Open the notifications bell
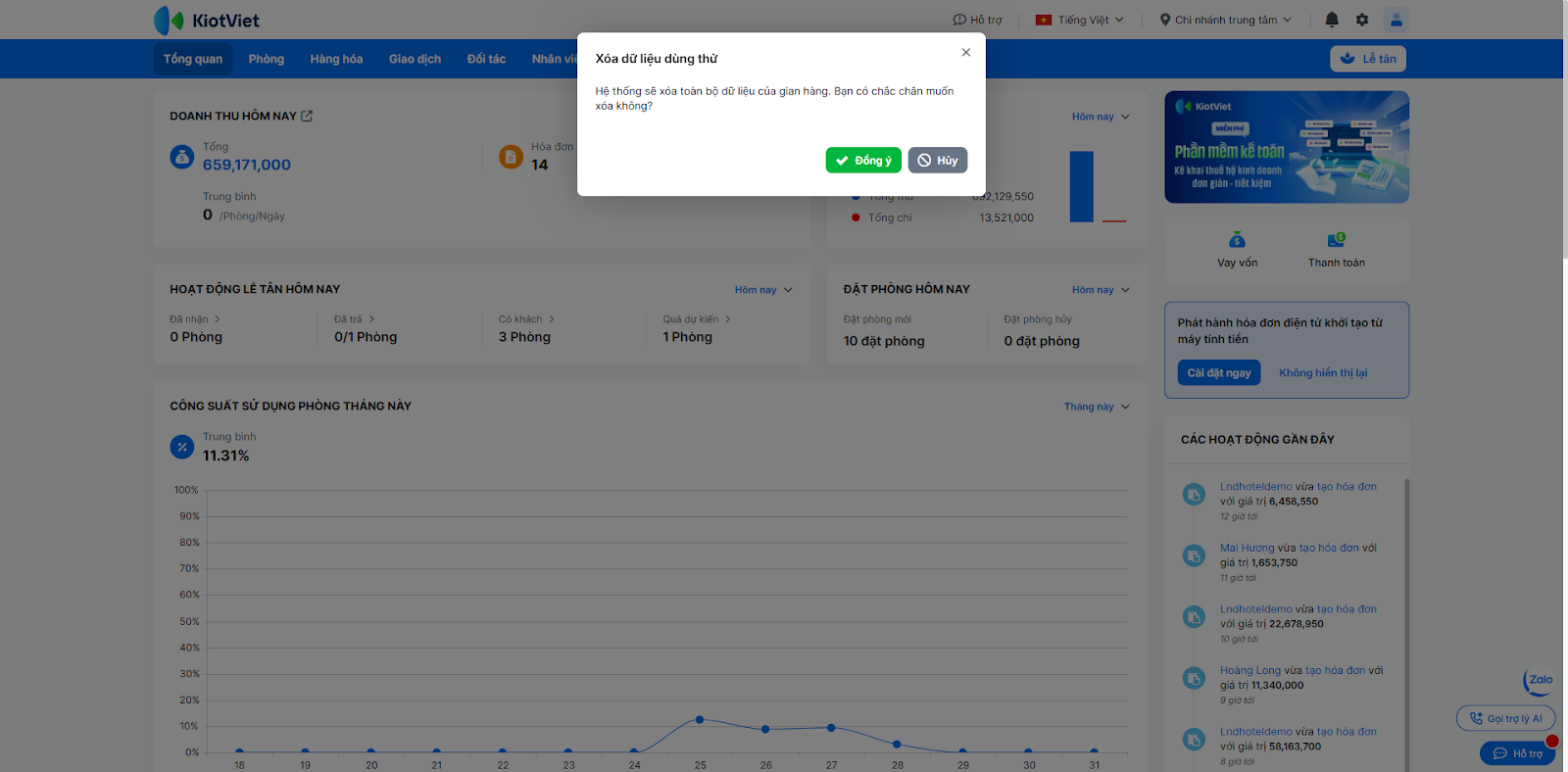This screenshot has height=772, width=1568. point(1332,20)
